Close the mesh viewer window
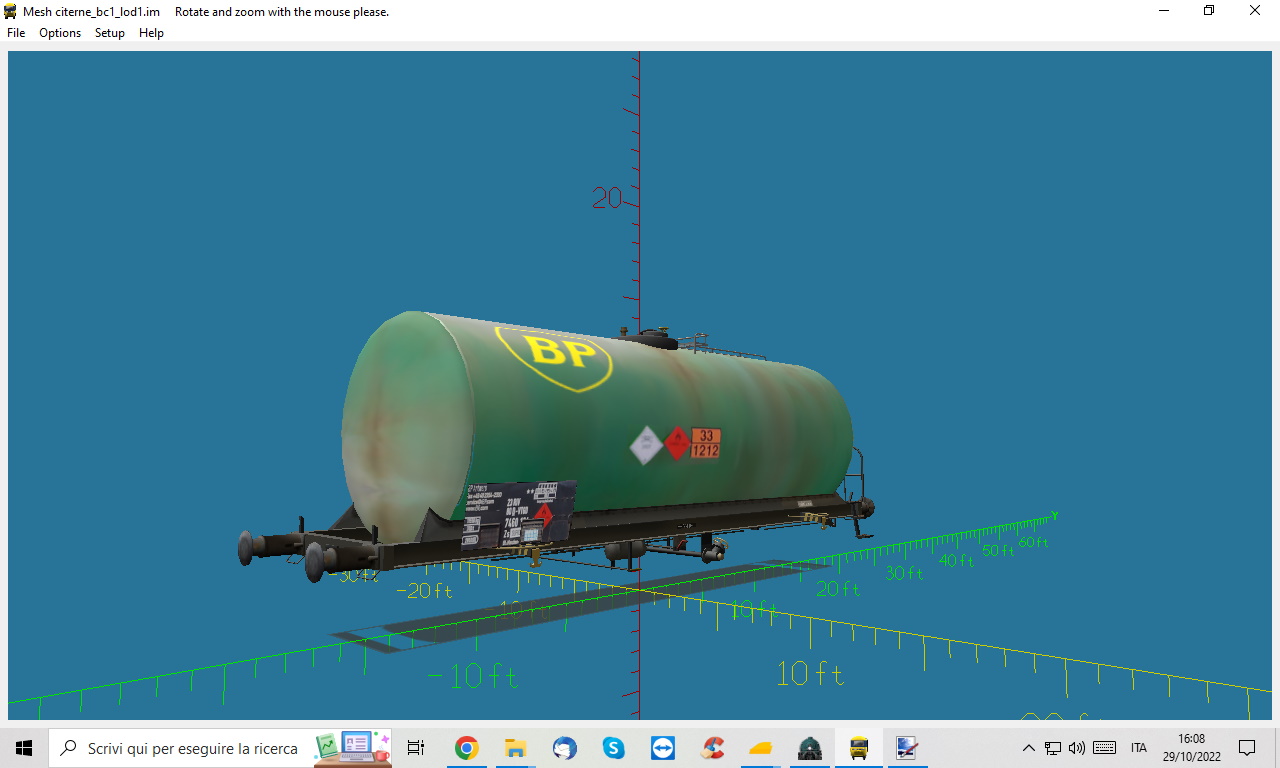Image resolution: width=1280 pixels, height=768 pixels. pyautogui.click(x=1255, y=11)
